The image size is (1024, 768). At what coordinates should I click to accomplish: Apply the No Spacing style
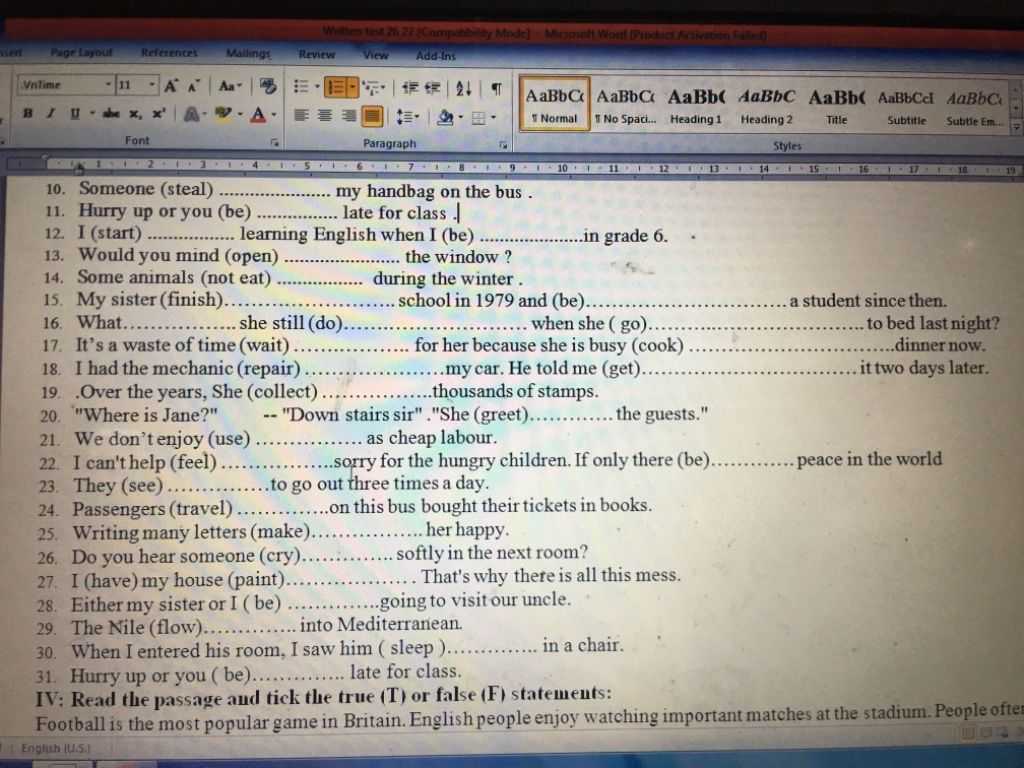(x=625, y=105)
